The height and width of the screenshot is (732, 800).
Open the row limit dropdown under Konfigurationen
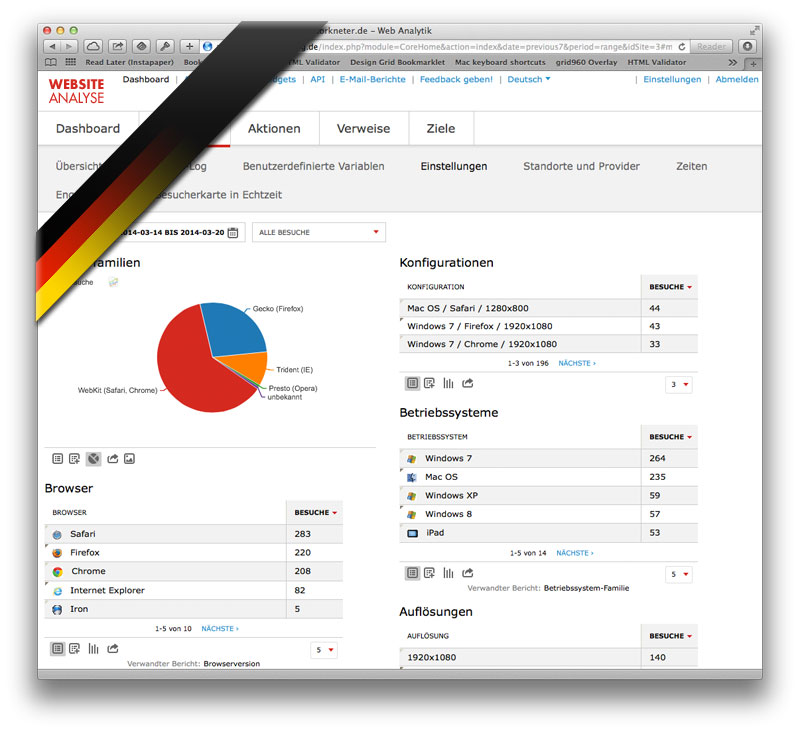pos(679,384)
